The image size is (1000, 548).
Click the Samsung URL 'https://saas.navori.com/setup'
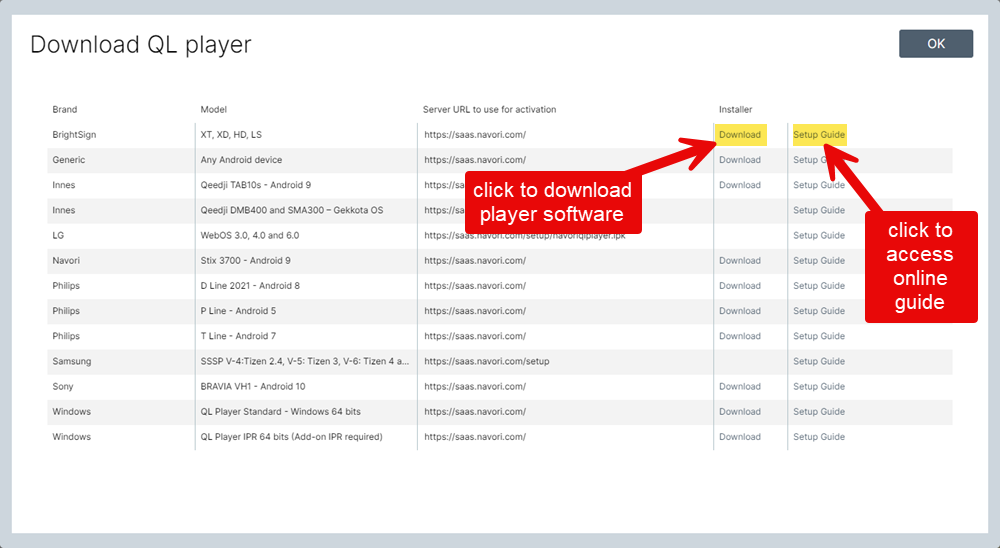[x=487, y=361]
